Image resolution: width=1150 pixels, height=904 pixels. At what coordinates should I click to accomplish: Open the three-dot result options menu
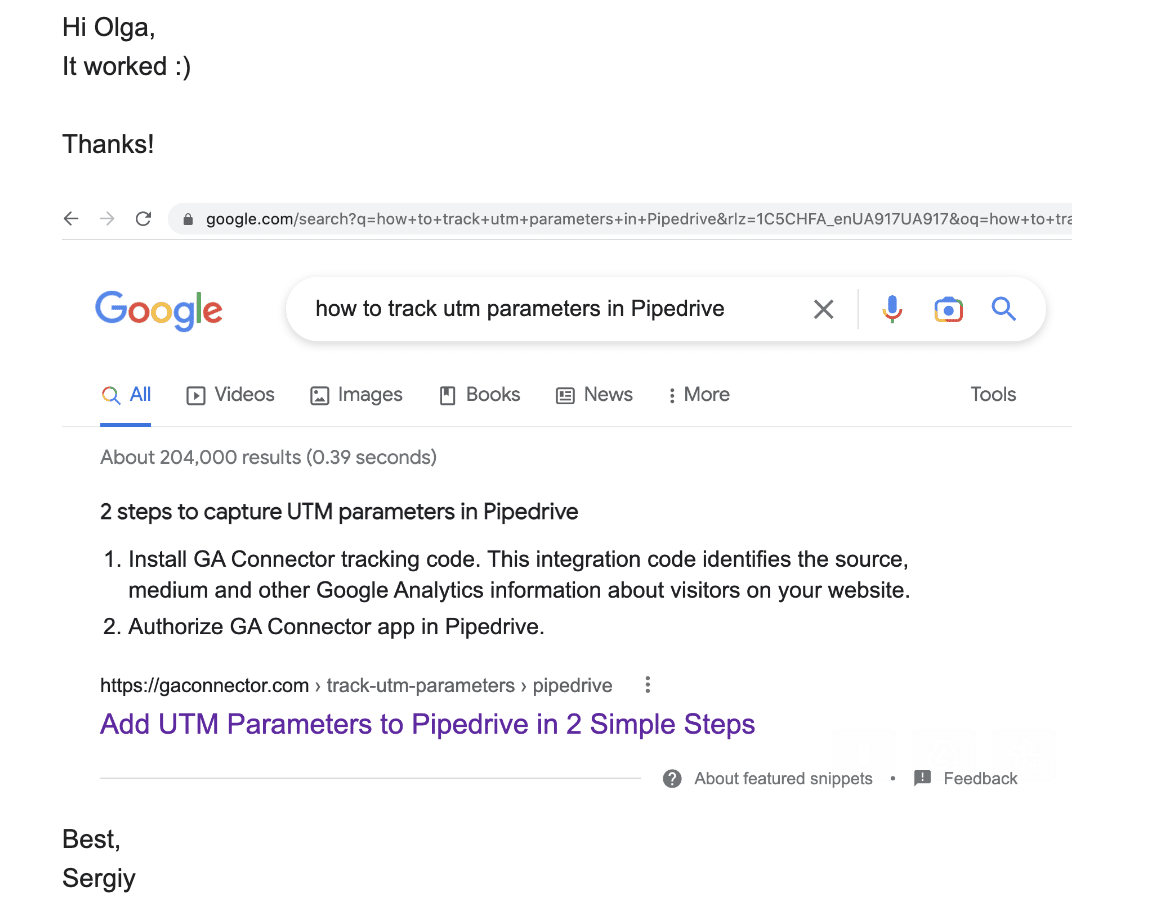[x=648, y=685]
